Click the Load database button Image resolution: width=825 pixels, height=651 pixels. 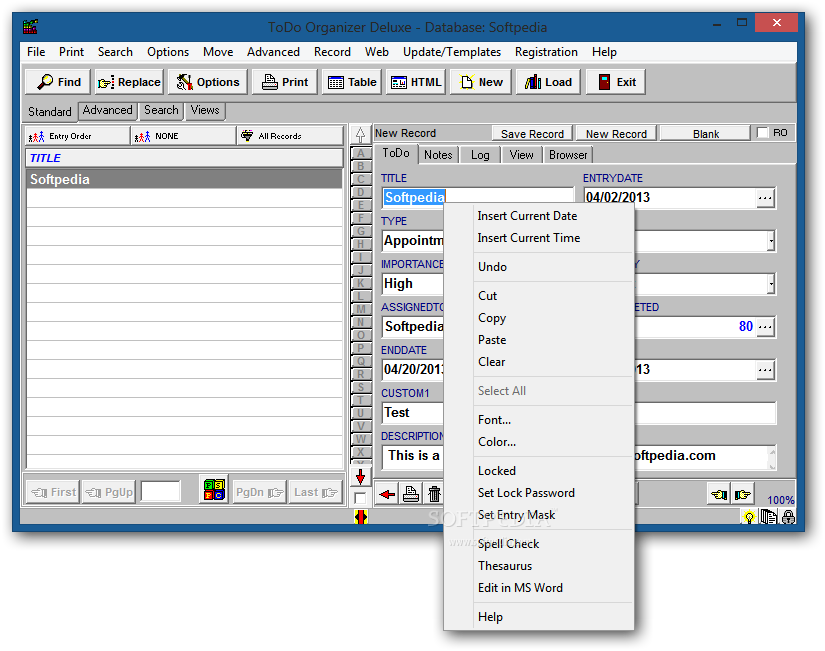pyautogui.click(x=548, y=82)
